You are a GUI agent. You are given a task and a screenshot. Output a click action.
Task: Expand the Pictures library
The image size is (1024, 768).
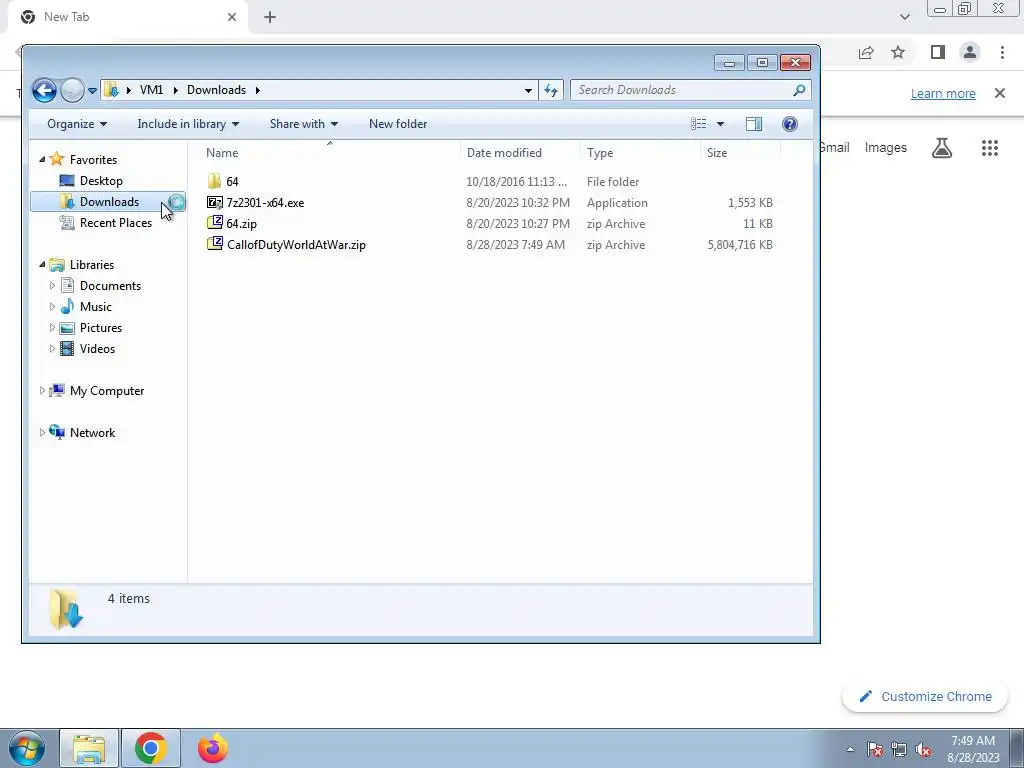(52, 327)
